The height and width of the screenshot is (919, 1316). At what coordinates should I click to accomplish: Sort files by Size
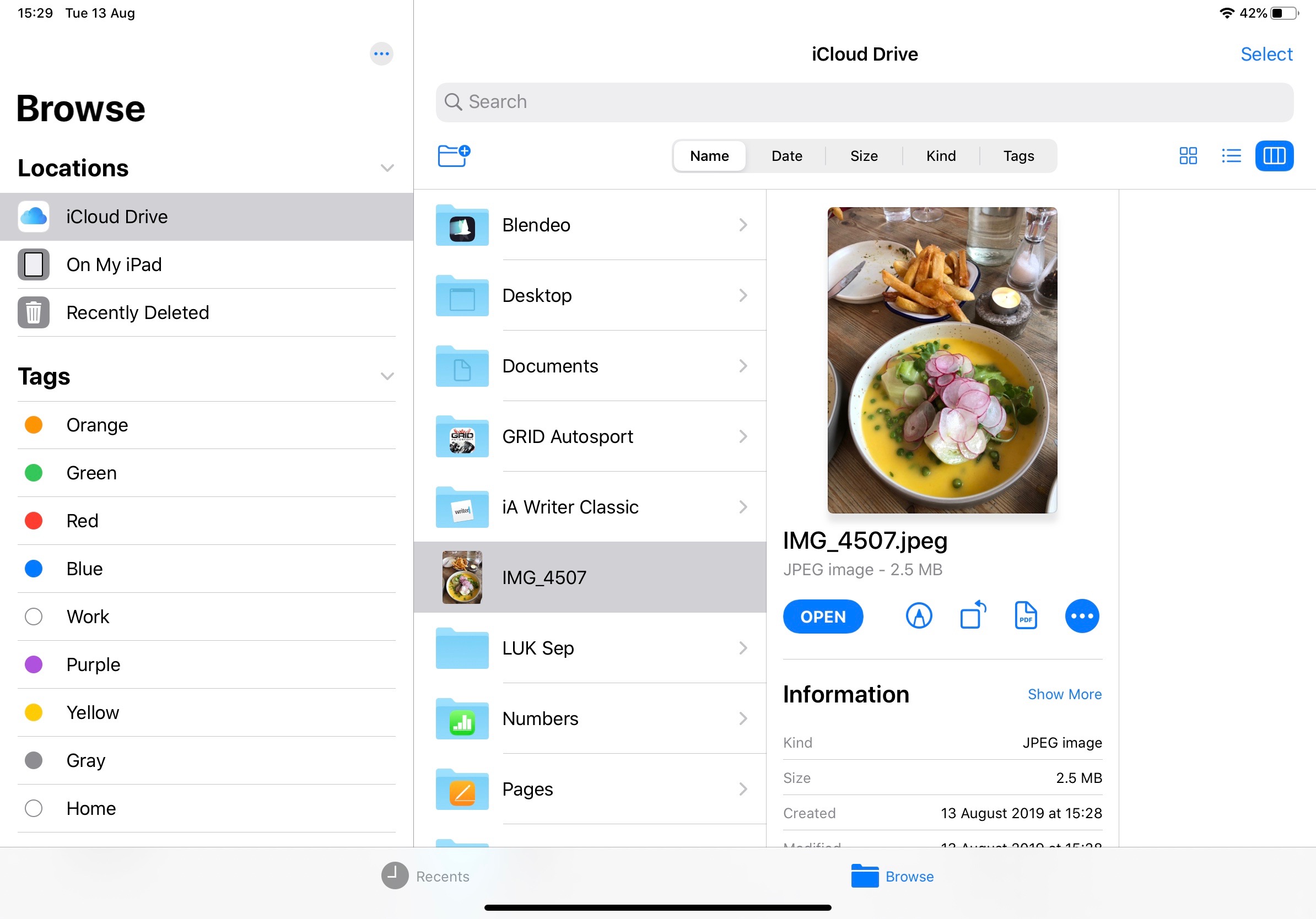pos(863,156)
